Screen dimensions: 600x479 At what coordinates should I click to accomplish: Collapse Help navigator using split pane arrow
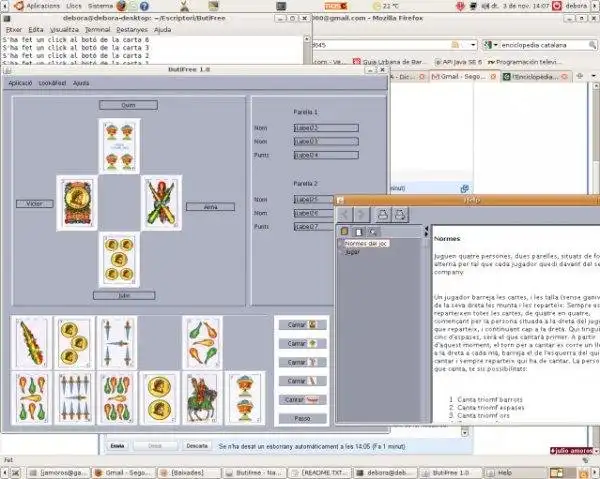pos(426,228)
